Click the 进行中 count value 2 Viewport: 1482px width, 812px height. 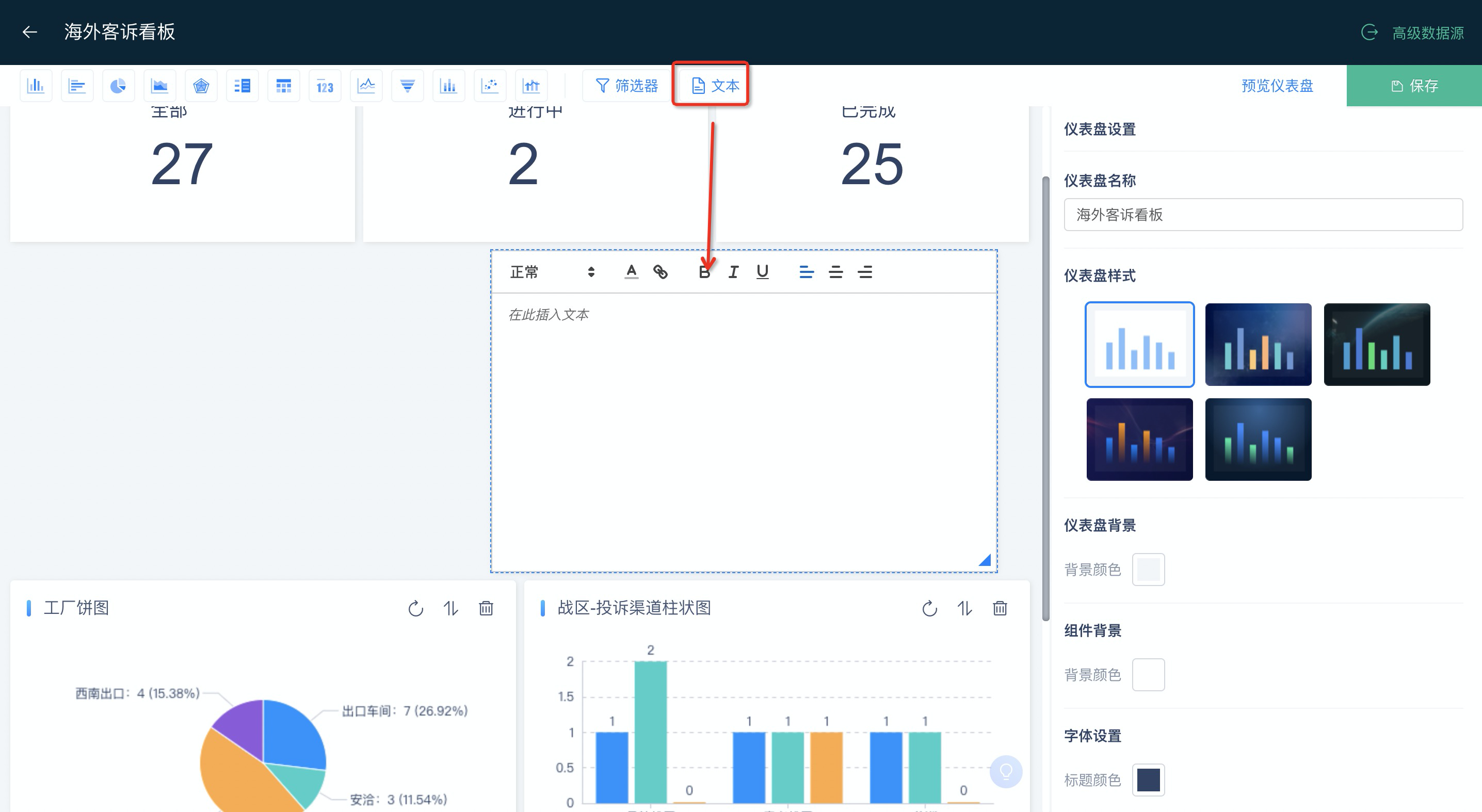[523, 165]
